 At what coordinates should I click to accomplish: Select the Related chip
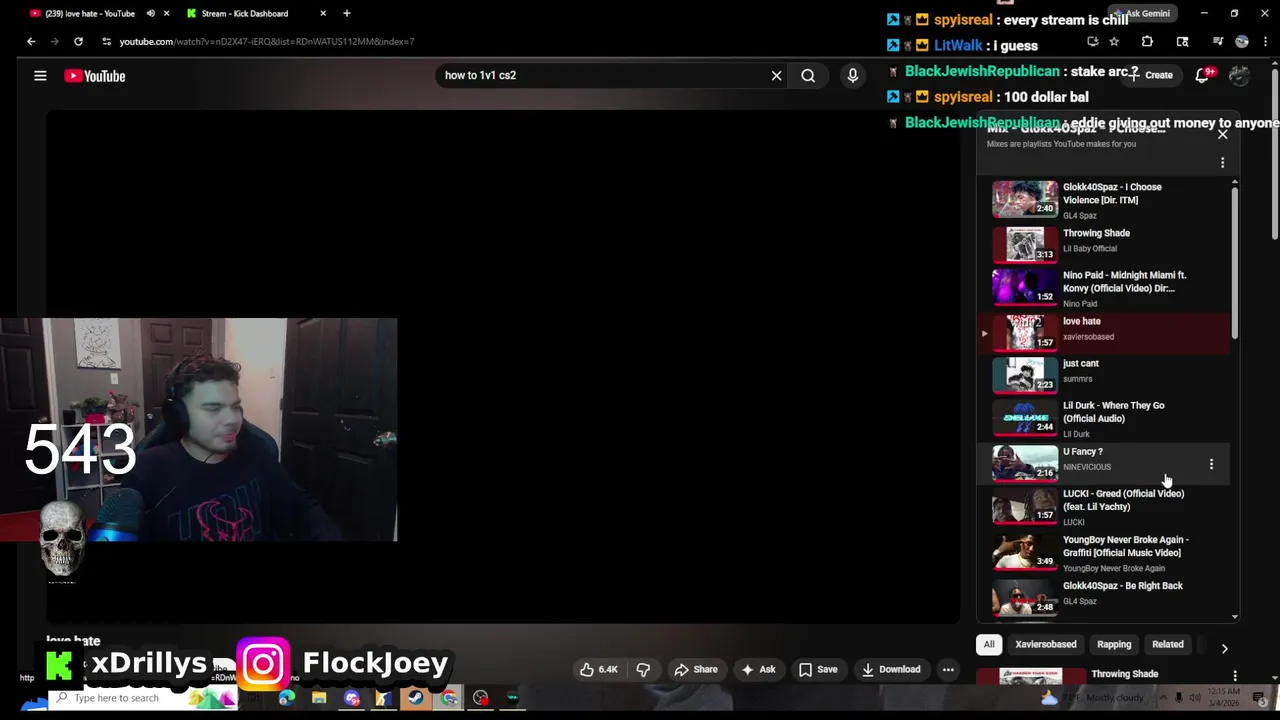[x=1168, y=645]
